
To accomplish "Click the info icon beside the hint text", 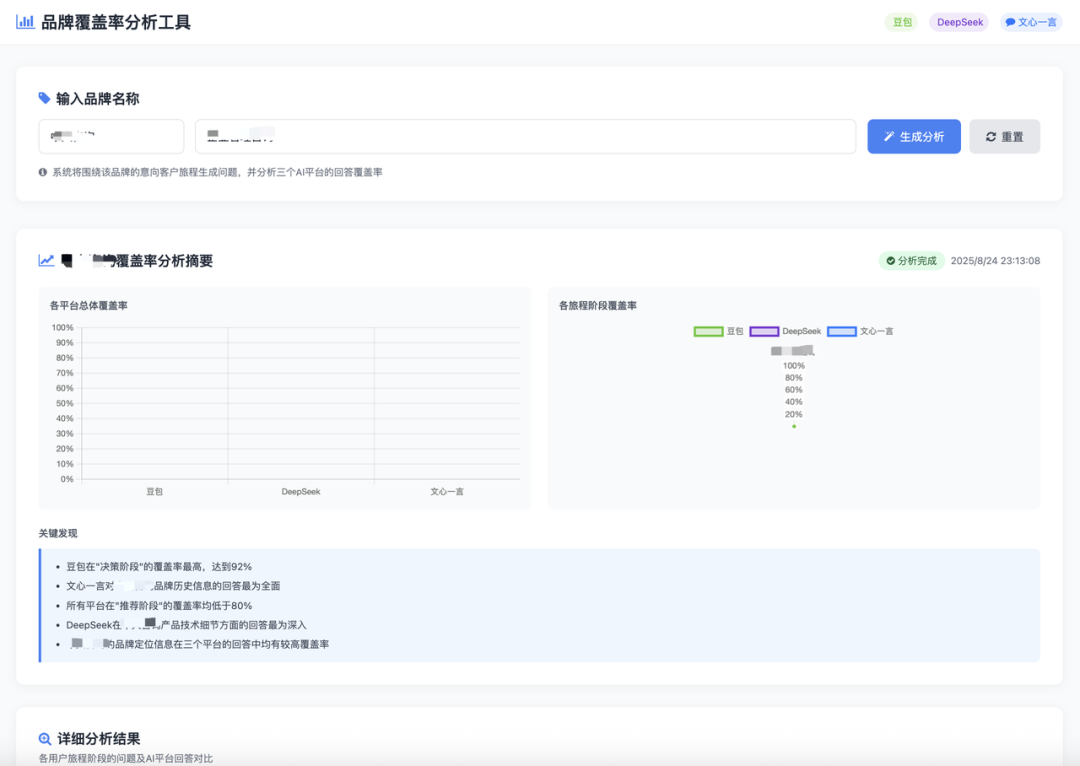I will (x=43, y=172).
